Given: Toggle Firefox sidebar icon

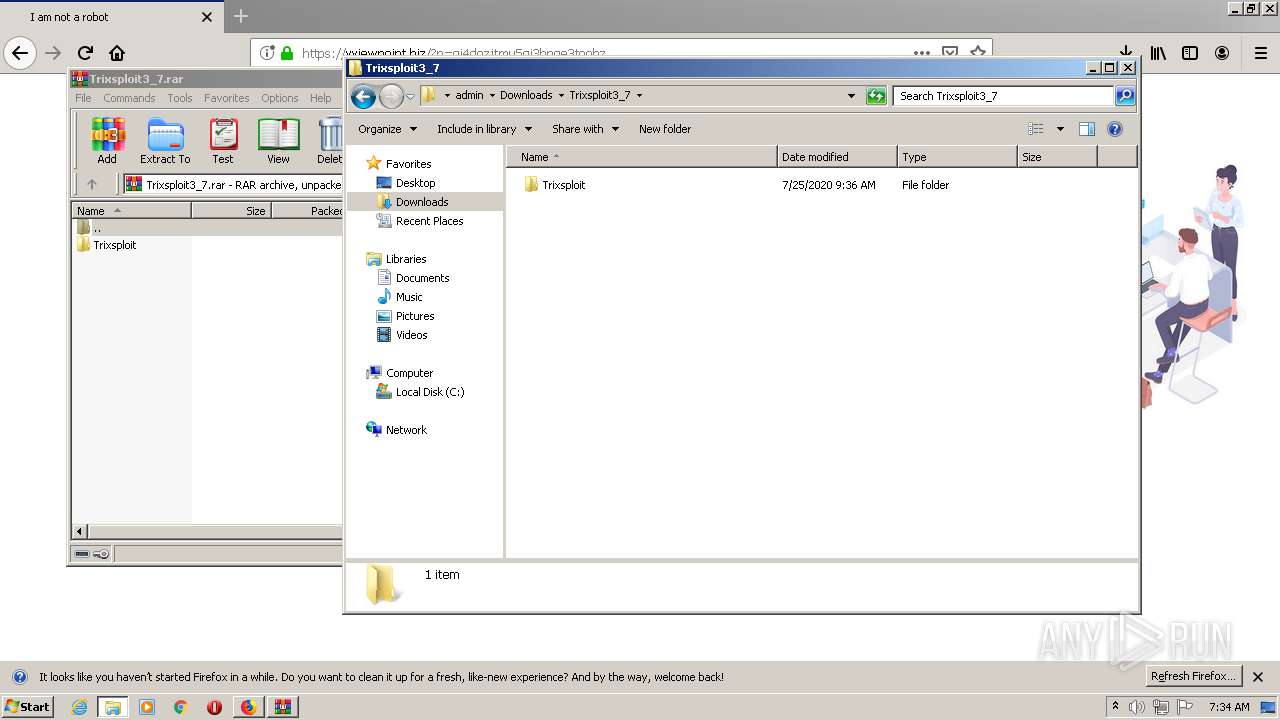Looking at the screenshot, I should 1190,53.
